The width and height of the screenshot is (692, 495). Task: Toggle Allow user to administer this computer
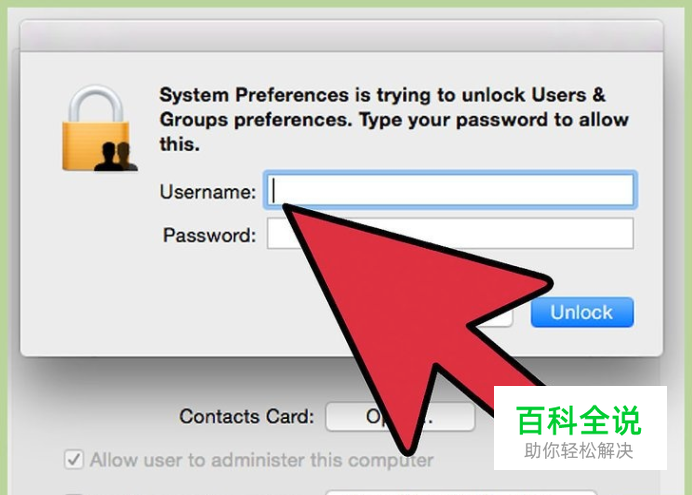click(x=74, y=460)
